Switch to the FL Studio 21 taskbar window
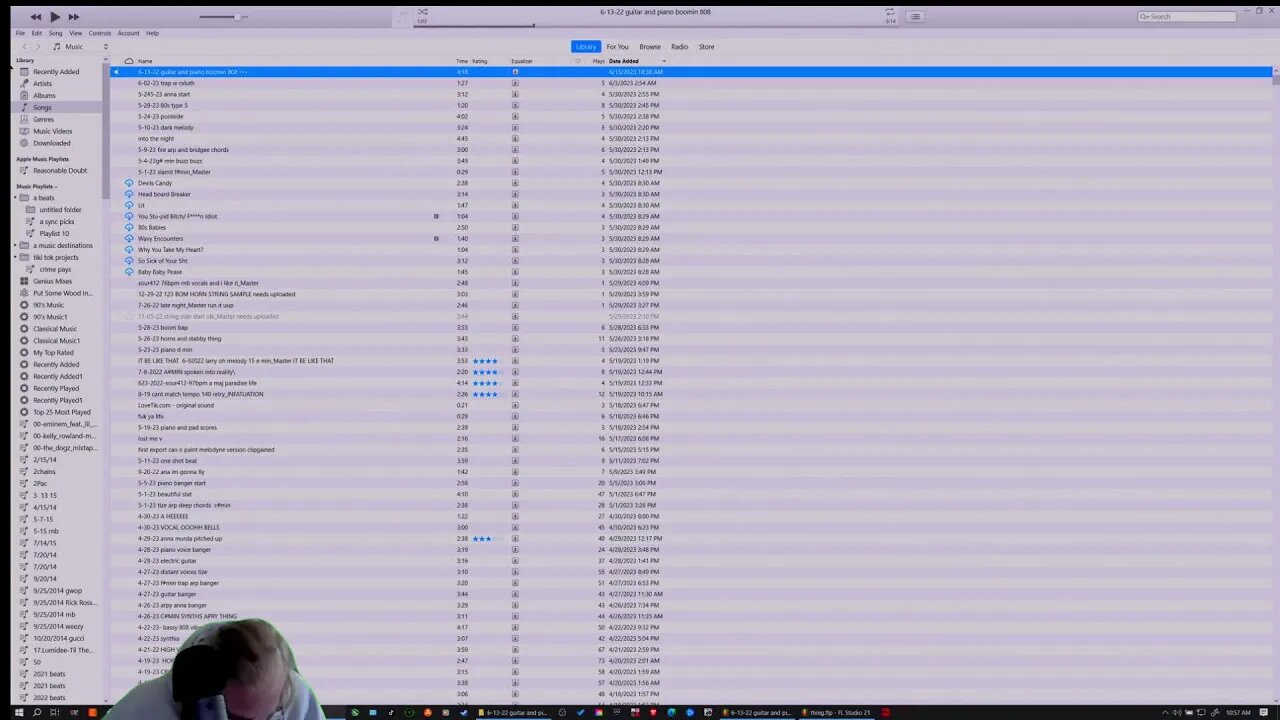This screenshot has height=720, width=1280. pyautogui.click(x=838, y=712)
